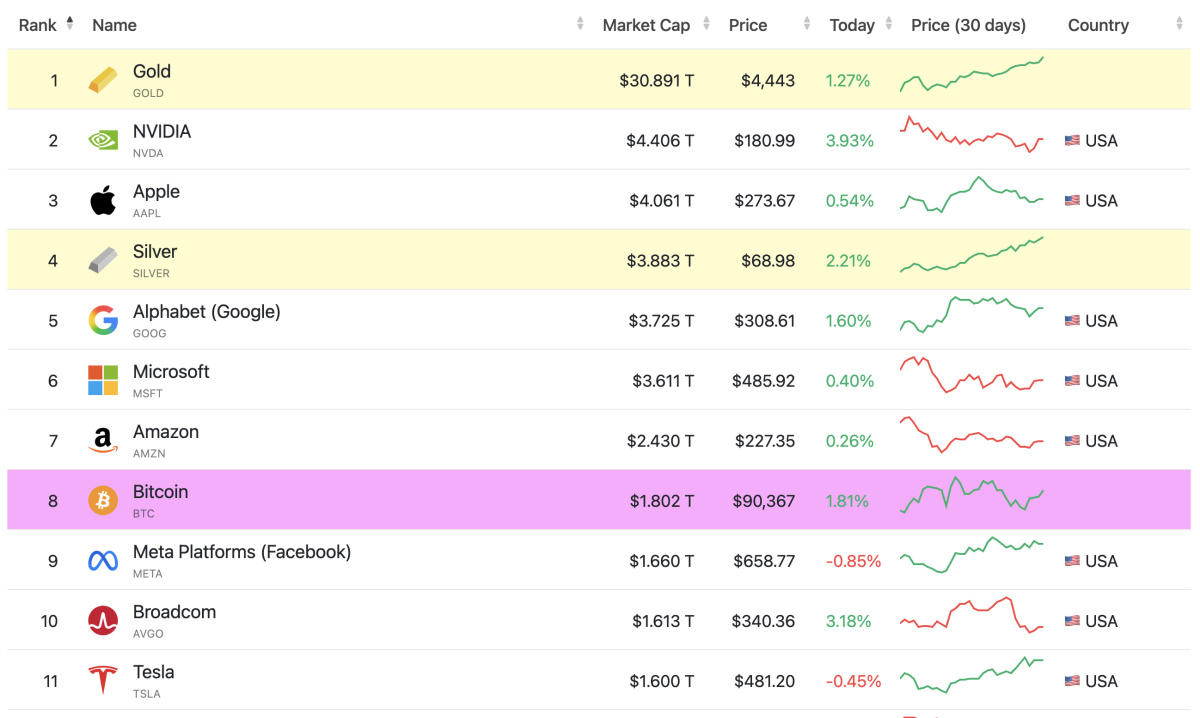The image size is (1200, 718).
Task: Click the USA flag in NVIDIA row
Action: coord(1072,141)
